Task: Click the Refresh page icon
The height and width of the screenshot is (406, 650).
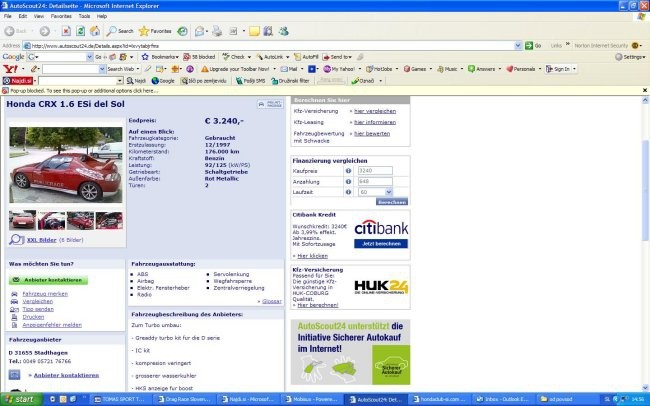Action: coord(80,31)
